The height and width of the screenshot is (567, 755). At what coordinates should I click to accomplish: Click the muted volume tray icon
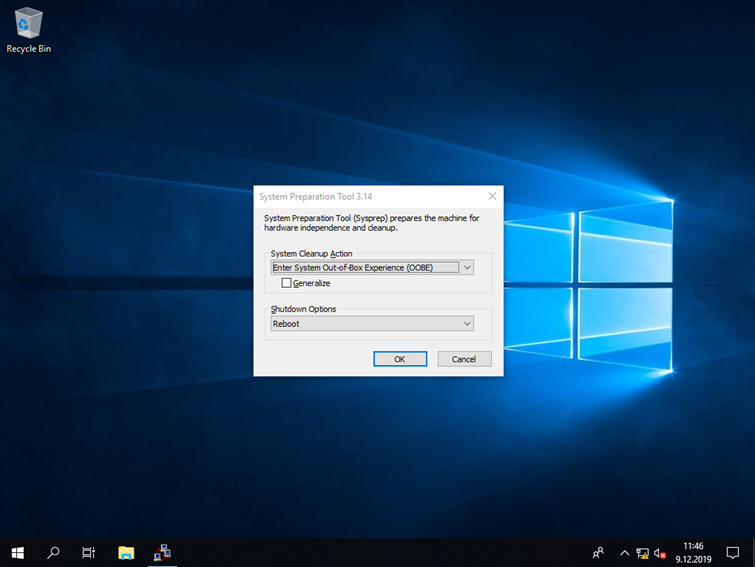660,553
